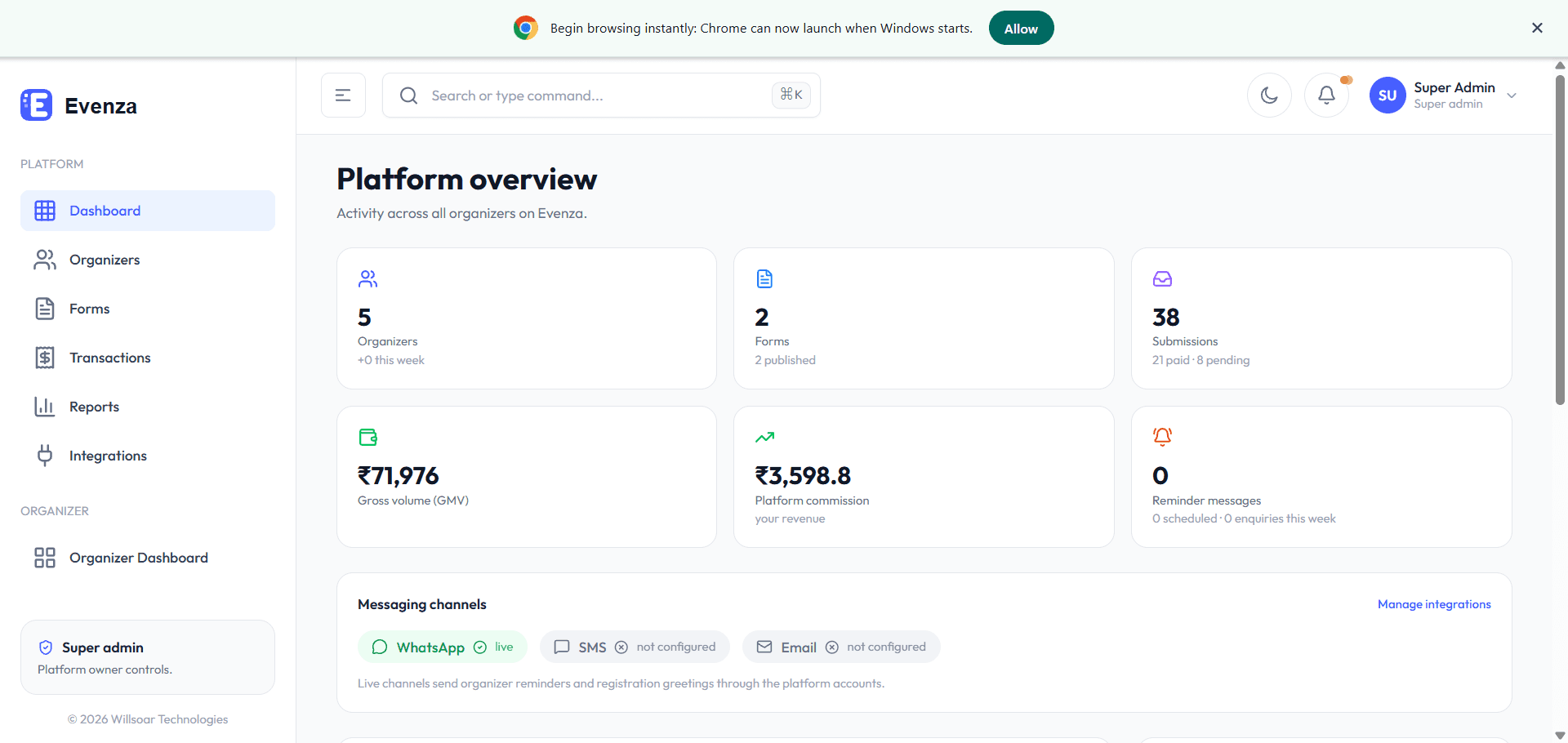Open Forms sidebar item

point(148,309)
